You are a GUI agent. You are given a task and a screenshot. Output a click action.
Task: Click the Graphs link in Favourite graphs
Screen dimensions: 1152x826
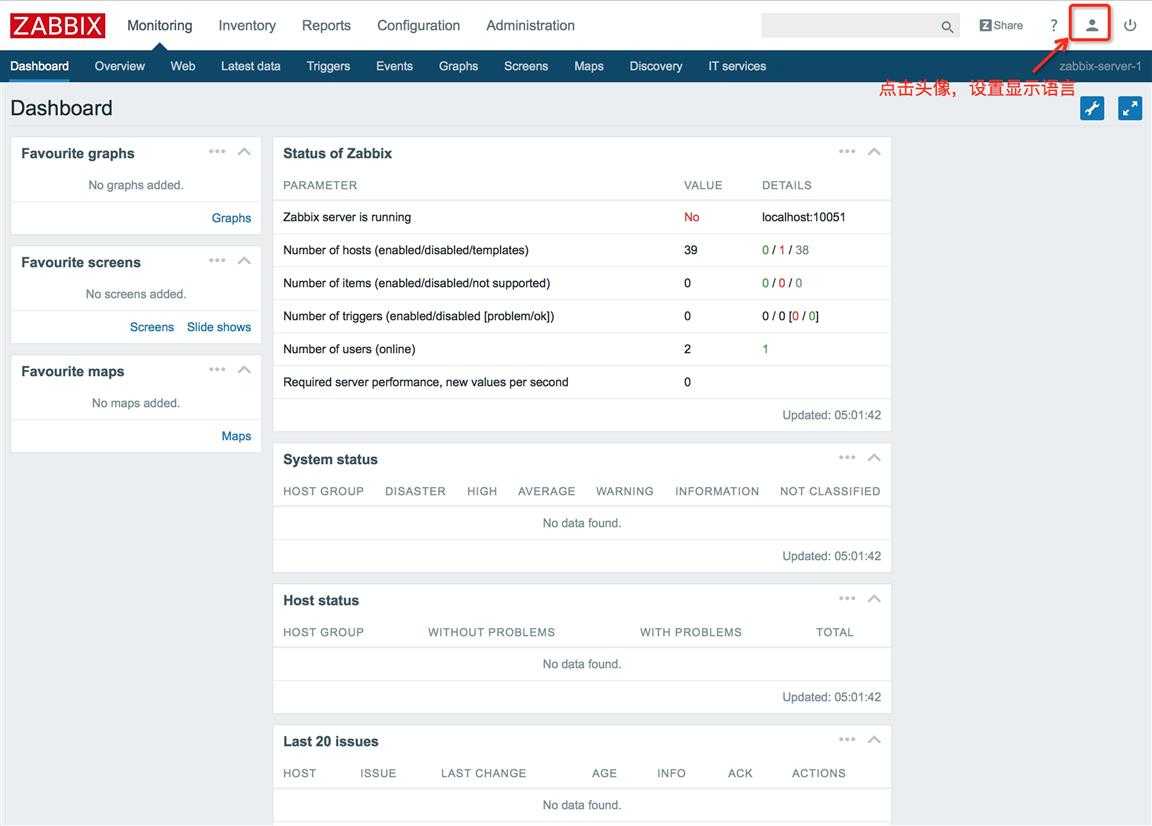(231, 218)
